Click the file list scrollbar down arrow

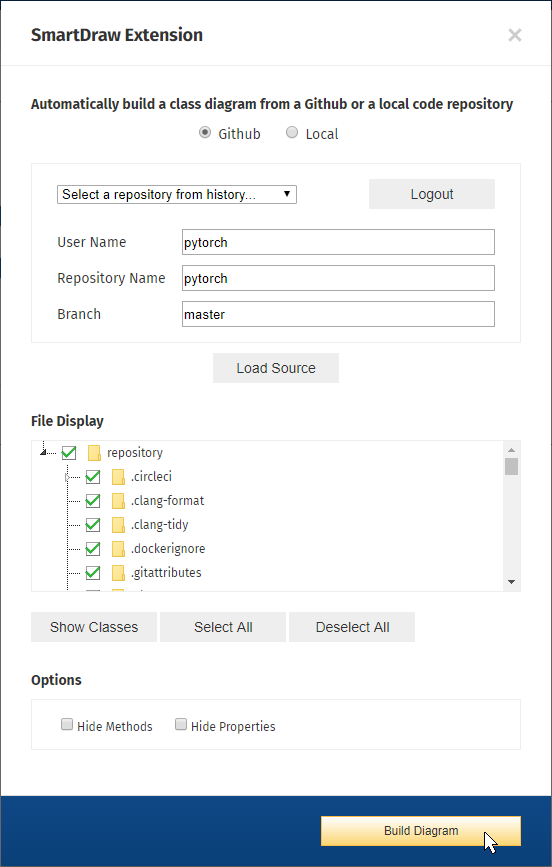pyautogui.click(x=511, y=582)
